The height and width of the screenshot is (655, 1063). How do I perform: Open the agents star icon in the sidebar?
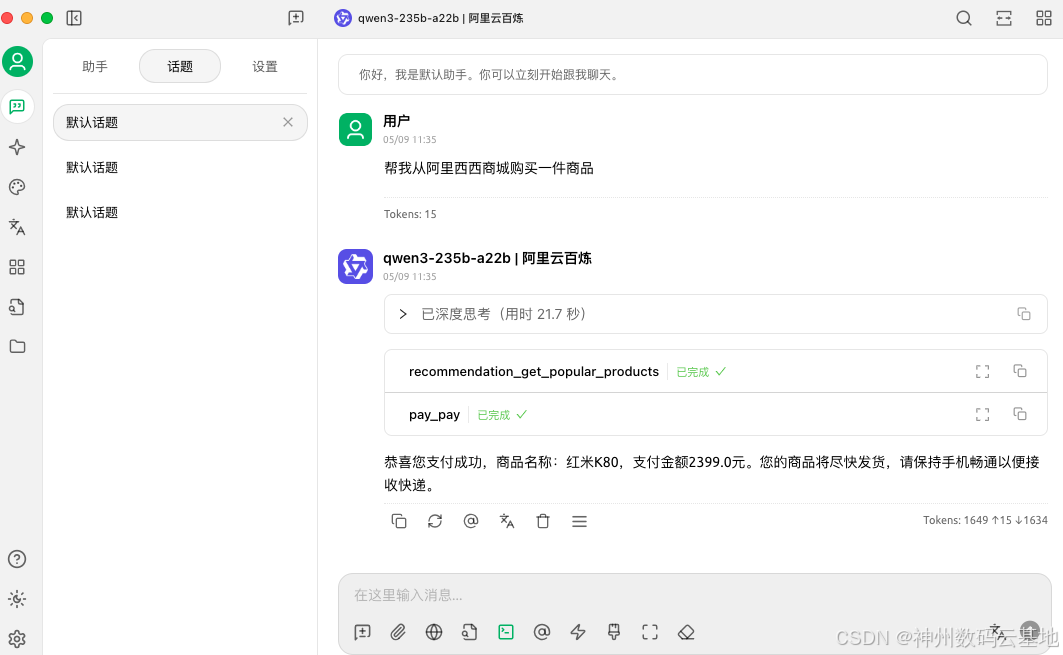[x=18, y=147]
